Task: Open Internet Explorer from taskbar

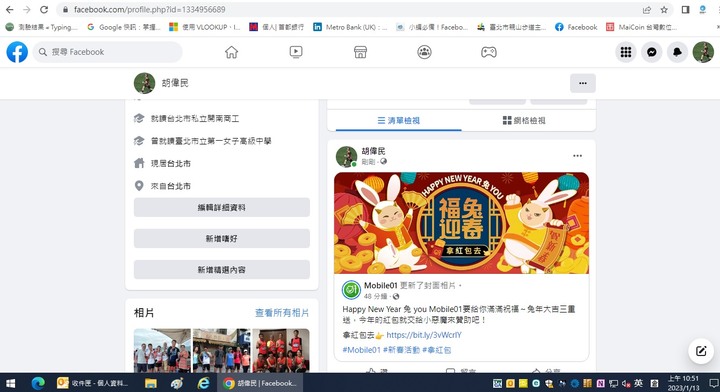Action: [x=203, y=383]
